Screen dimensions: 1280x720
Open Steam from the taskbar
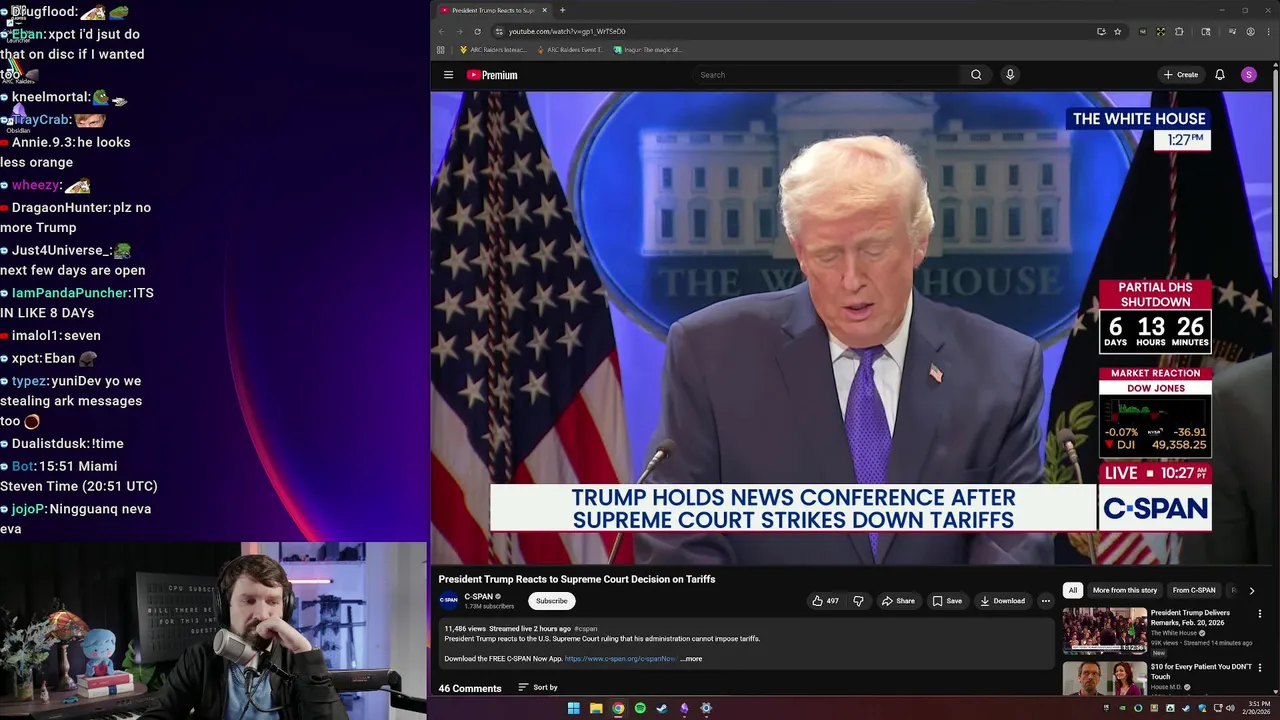[662, 708]
